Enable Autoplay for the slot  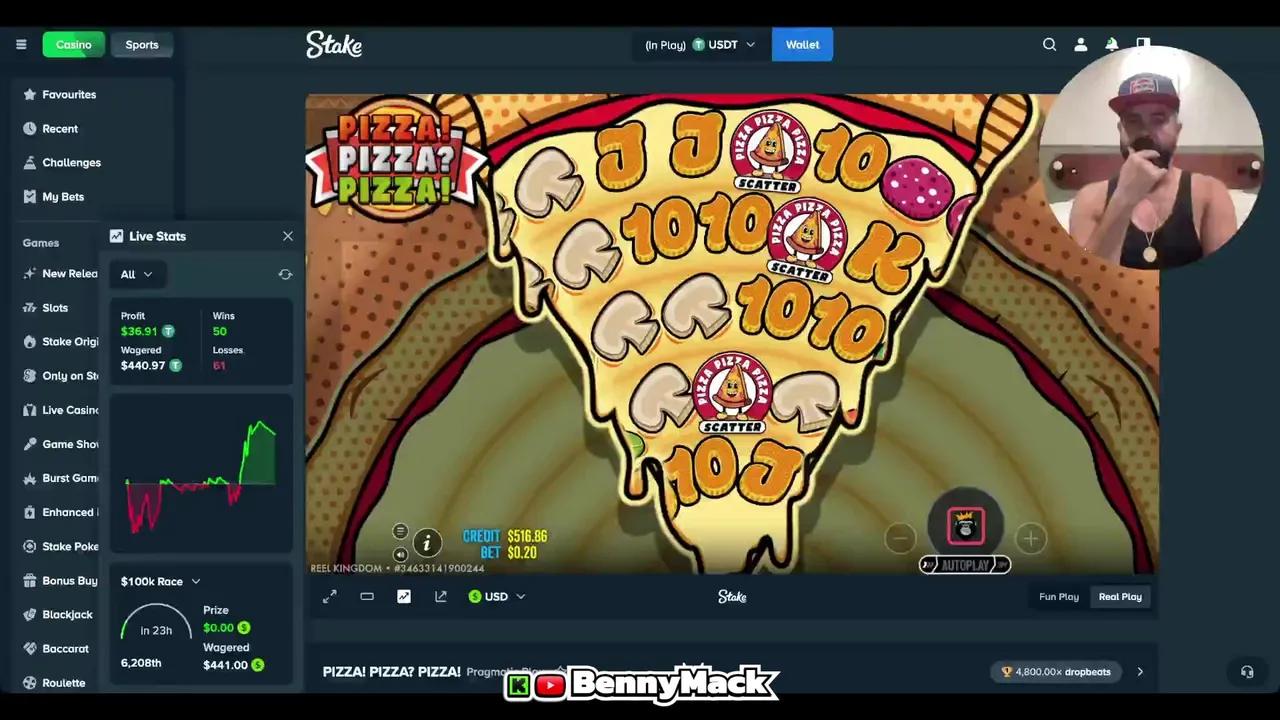pyautogui.click(x=964, y=564)
